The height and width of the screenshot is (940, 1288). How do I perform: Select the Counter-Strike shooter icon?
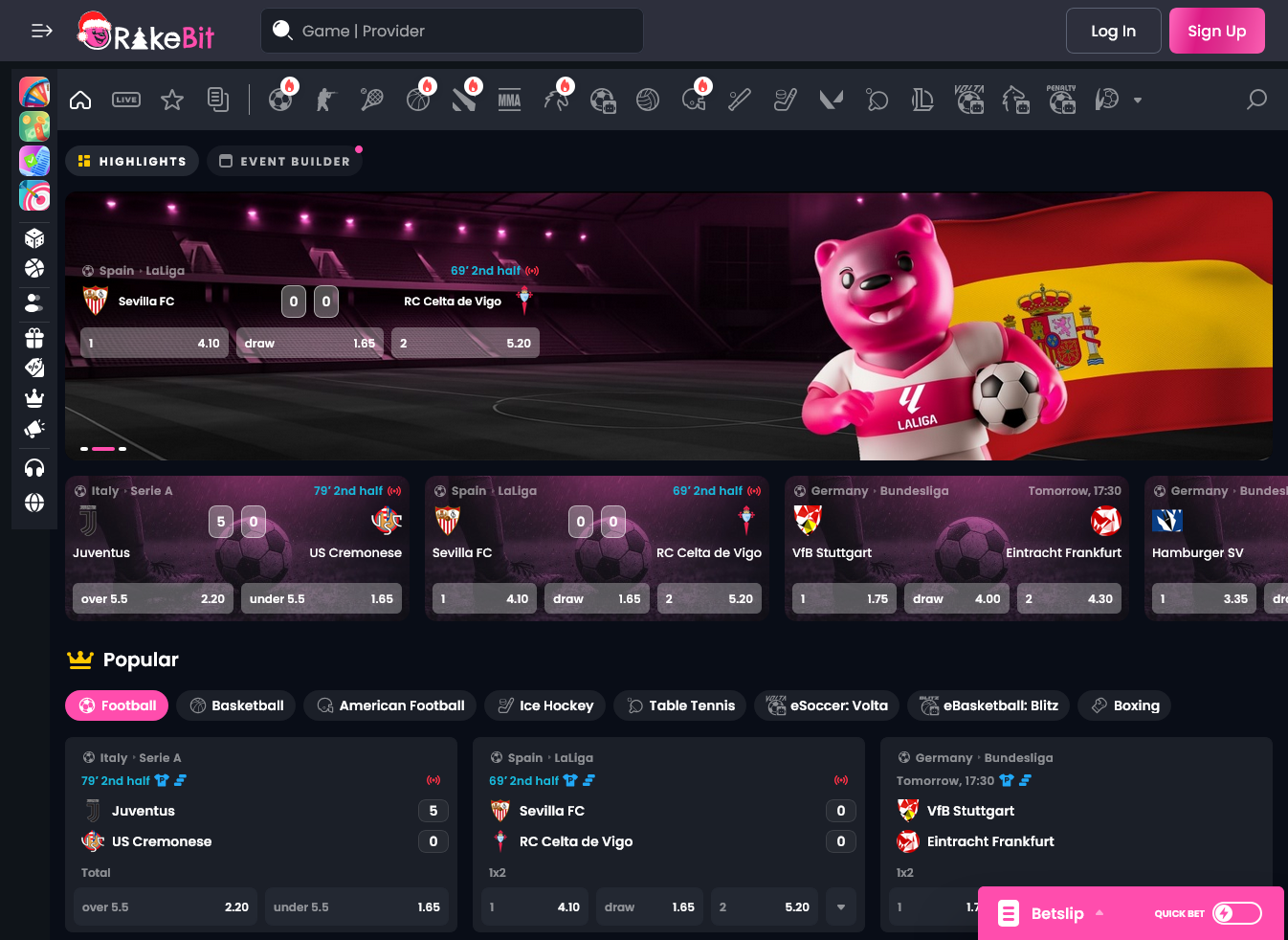pos(326,100)
